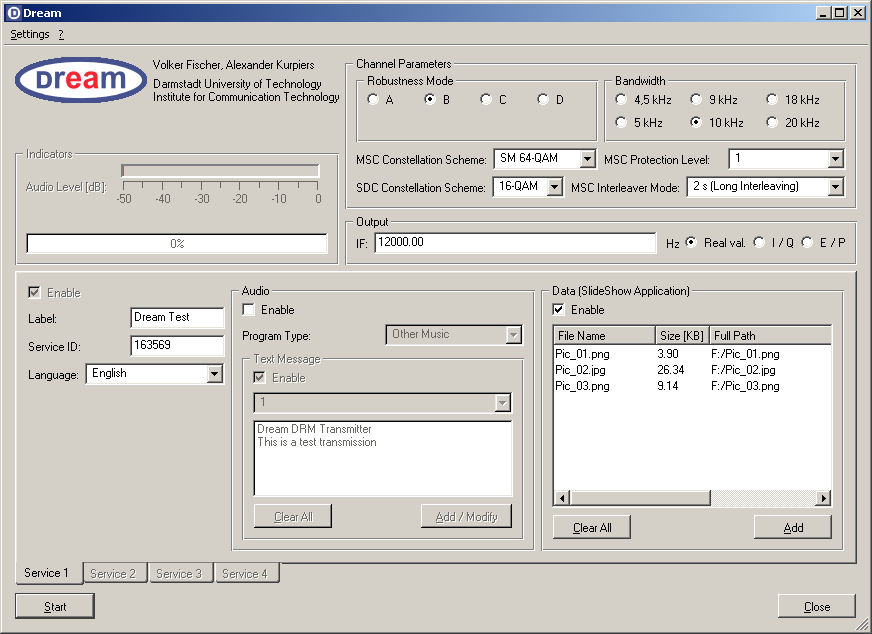Image resolution: width=872 pixels, height=634 pixels.
Task: Expand MSC Interleaver Mode dropdown
Action: click(835, 187)
